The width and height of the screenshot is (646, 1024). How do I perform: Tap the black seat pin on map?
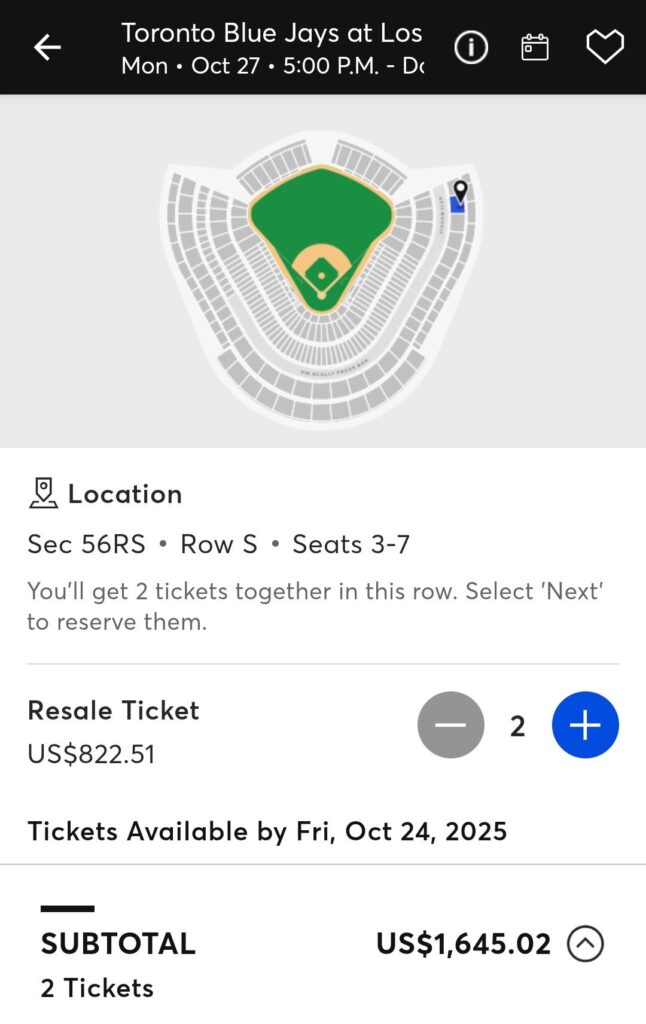point(460,189)
